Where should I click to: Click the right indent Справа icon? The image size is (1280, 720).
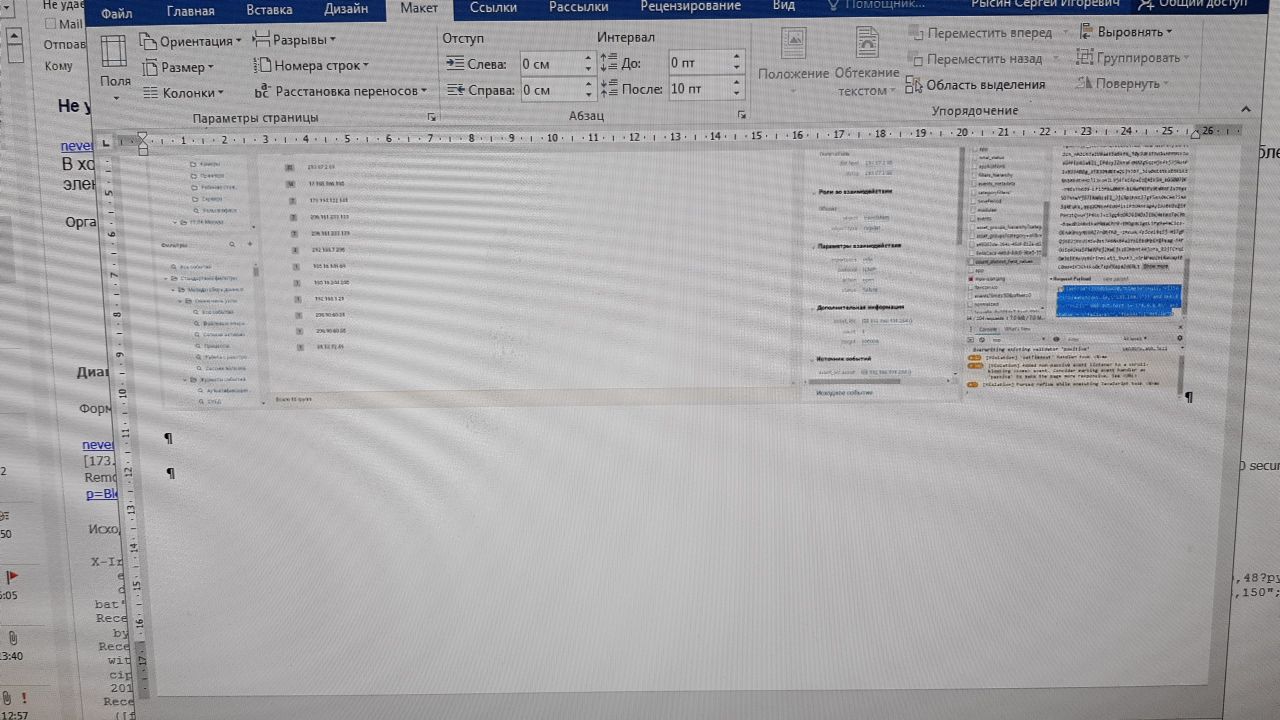pos(454,89)
